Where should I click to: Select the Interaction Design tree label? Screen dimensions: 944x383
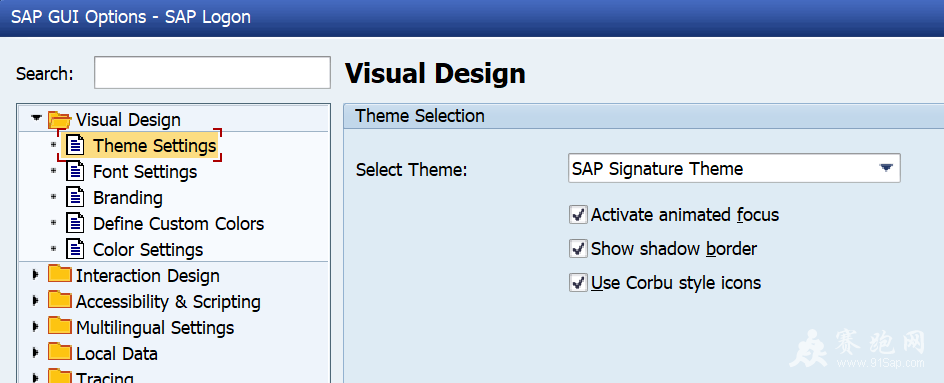(x=148, y=276)
